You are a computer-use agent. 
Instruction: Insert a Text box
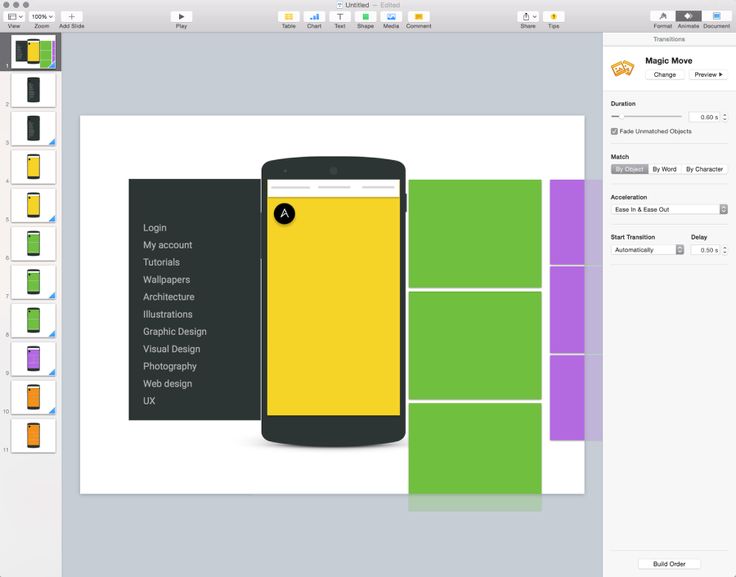click(340, 16)
